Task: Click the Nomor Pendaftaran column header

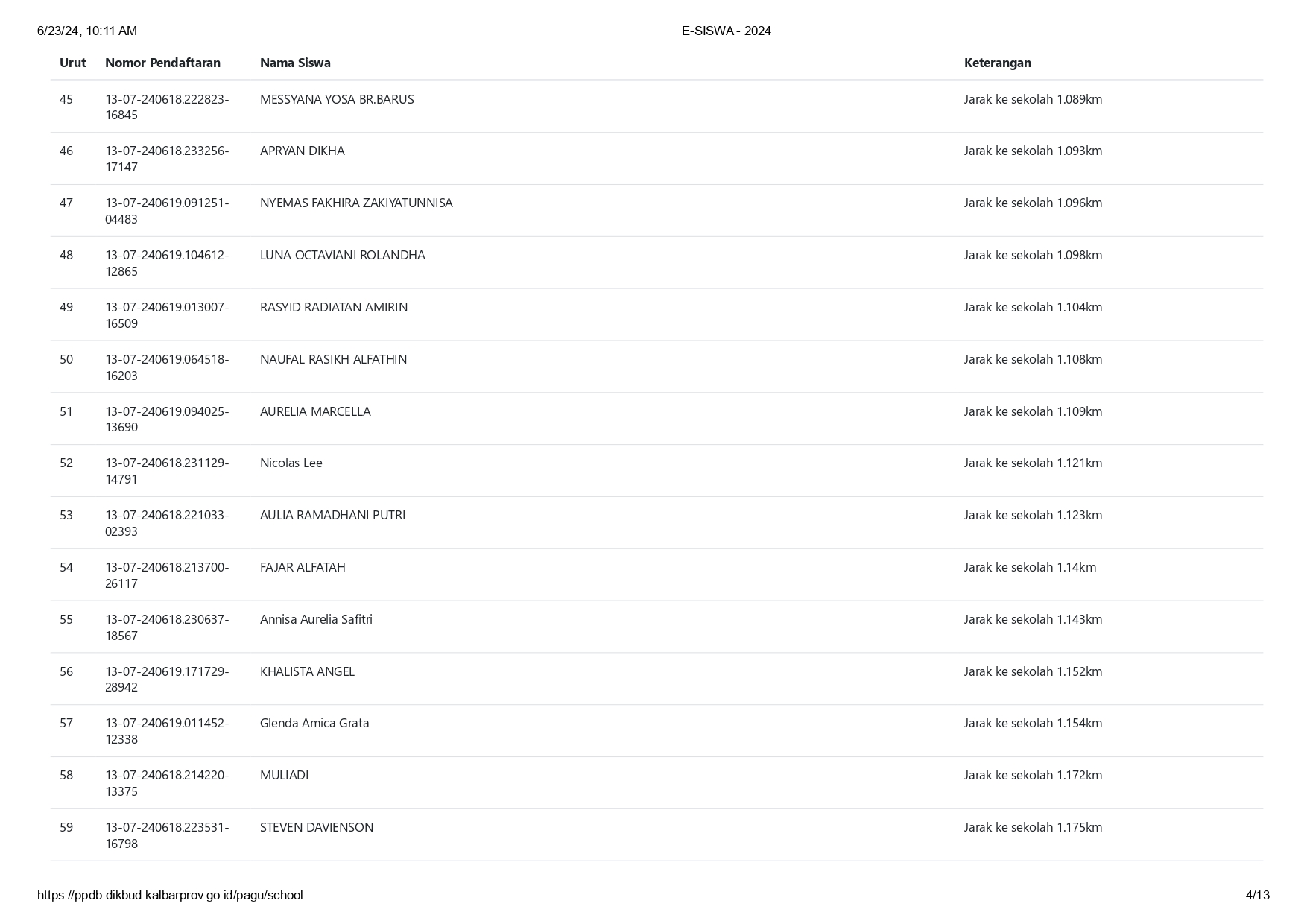Action: 162,63
